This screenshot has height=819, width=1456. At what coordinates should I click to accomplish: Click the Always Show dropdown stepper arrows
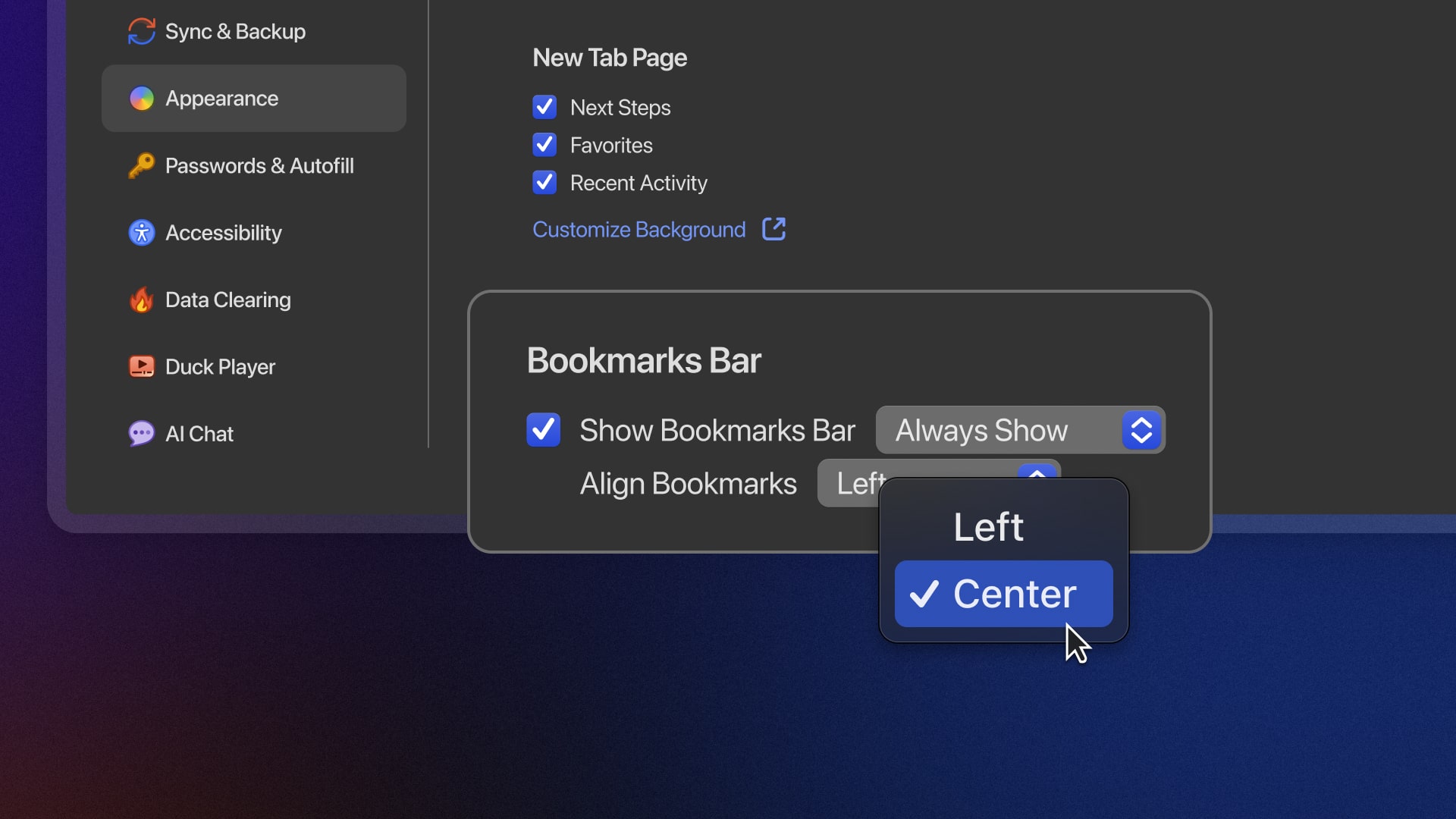tap(1141, 430)
